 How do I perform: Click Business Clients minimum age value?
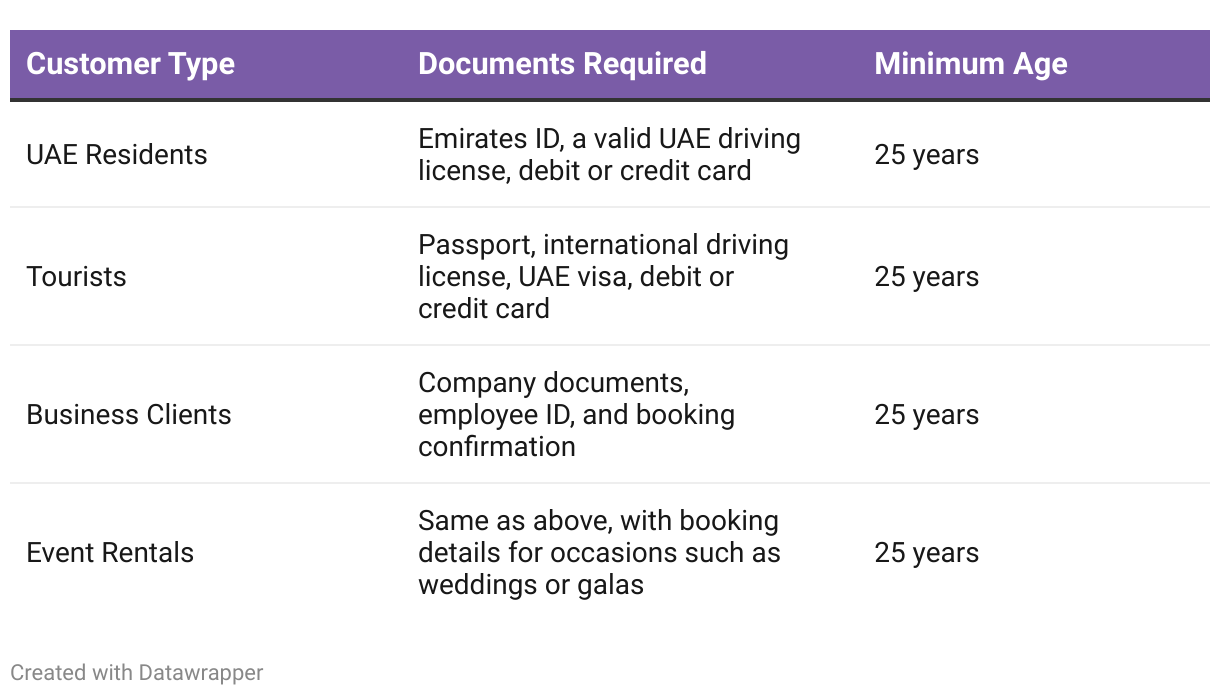click(926, 415)
